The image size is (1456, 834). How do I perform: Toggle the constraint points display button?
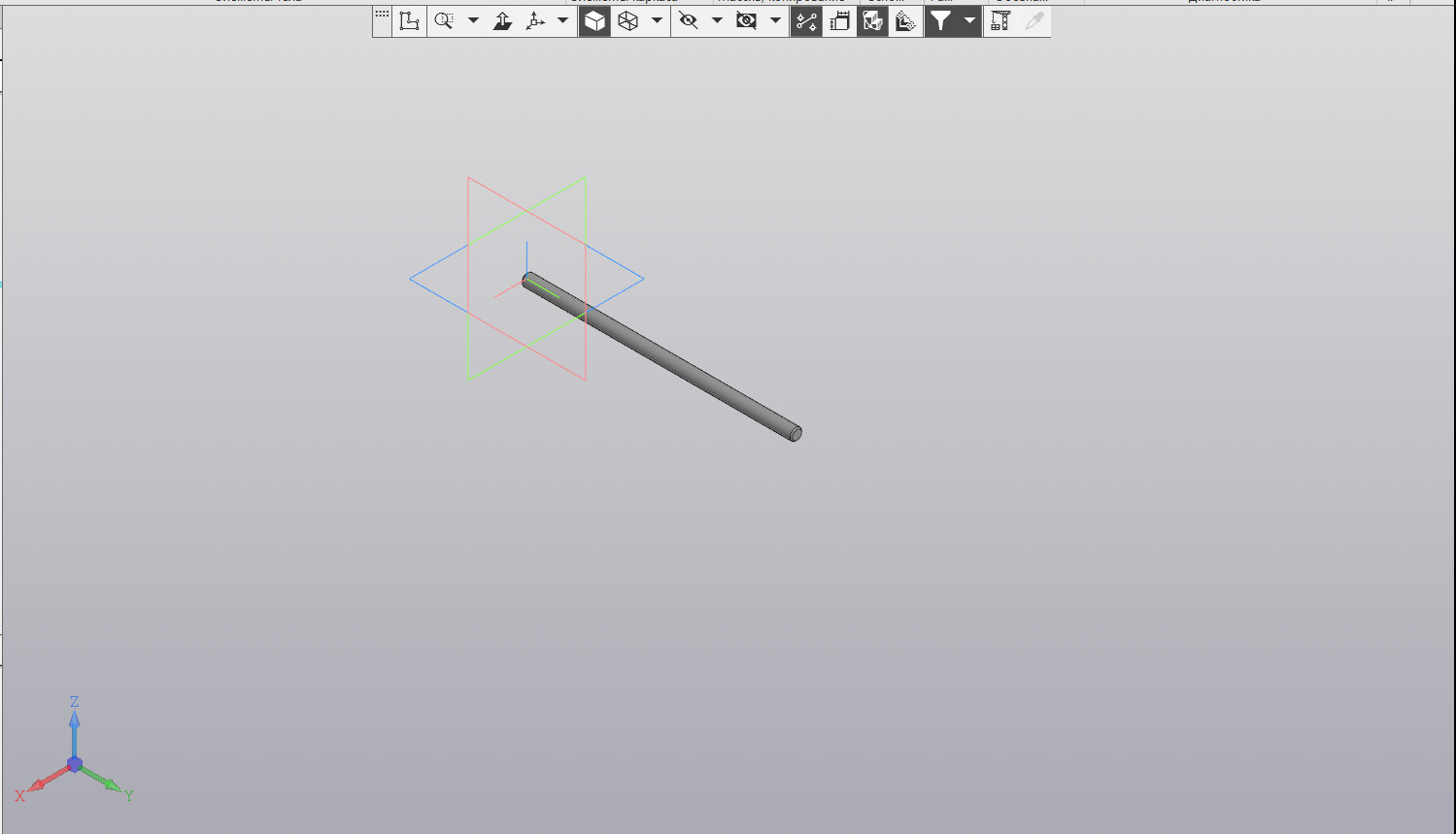806,20
